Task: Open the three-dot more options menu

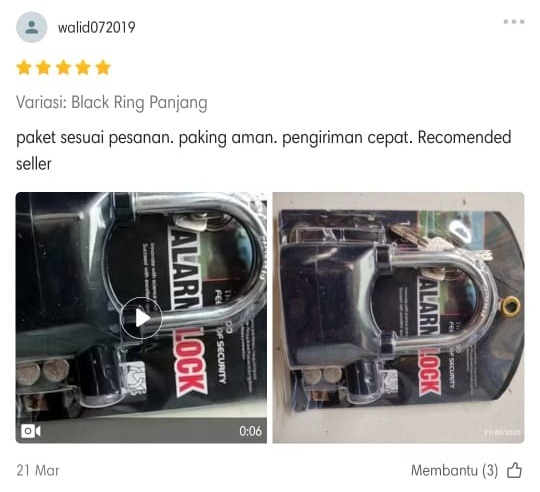Action: [513, 22]
